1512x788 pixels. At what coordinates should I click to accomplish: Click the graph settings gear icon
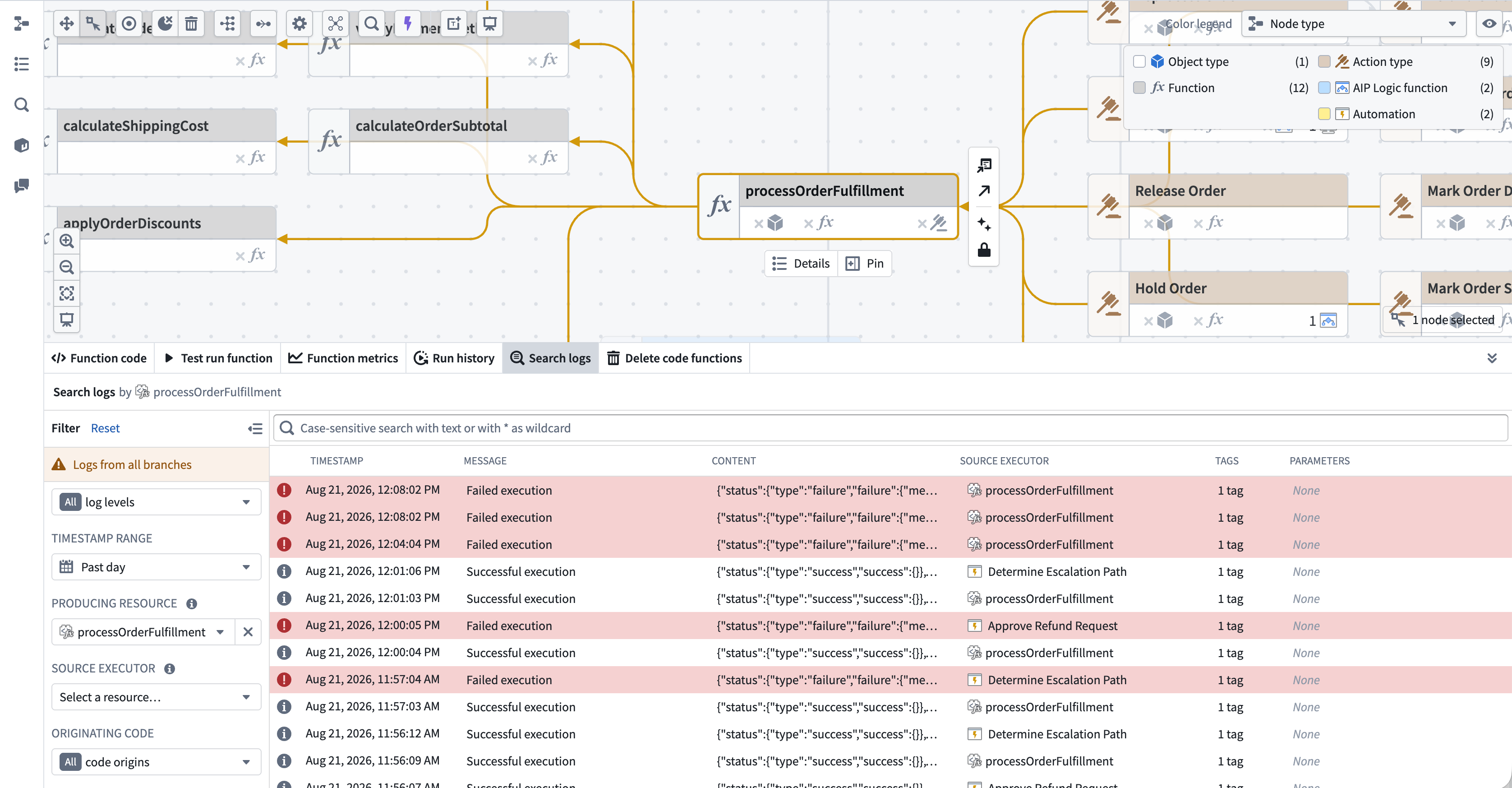pyautogui.click(x=300, y=24)
